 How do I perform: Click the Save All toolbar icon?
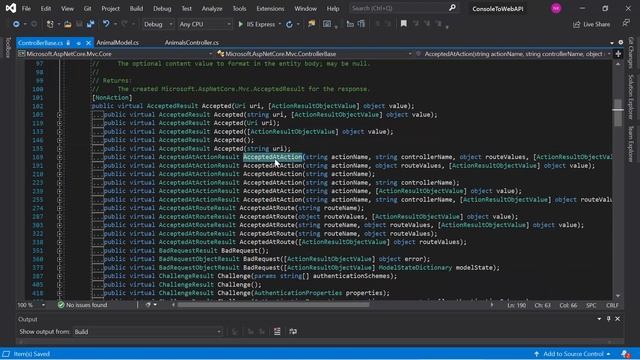pos(91,24)
